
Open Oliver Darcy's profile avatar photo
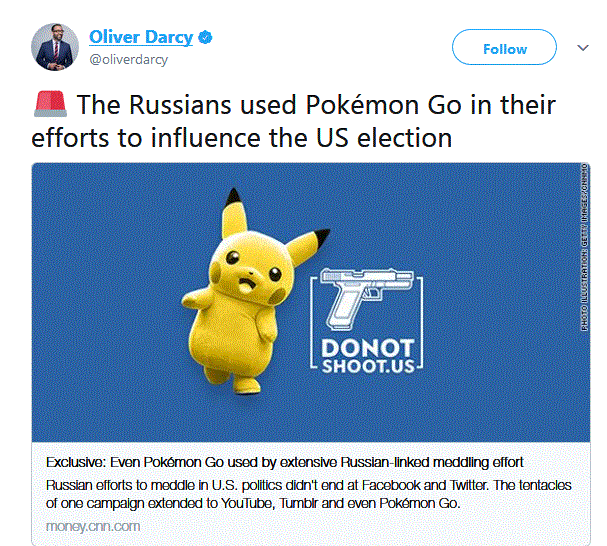(56, 46)
